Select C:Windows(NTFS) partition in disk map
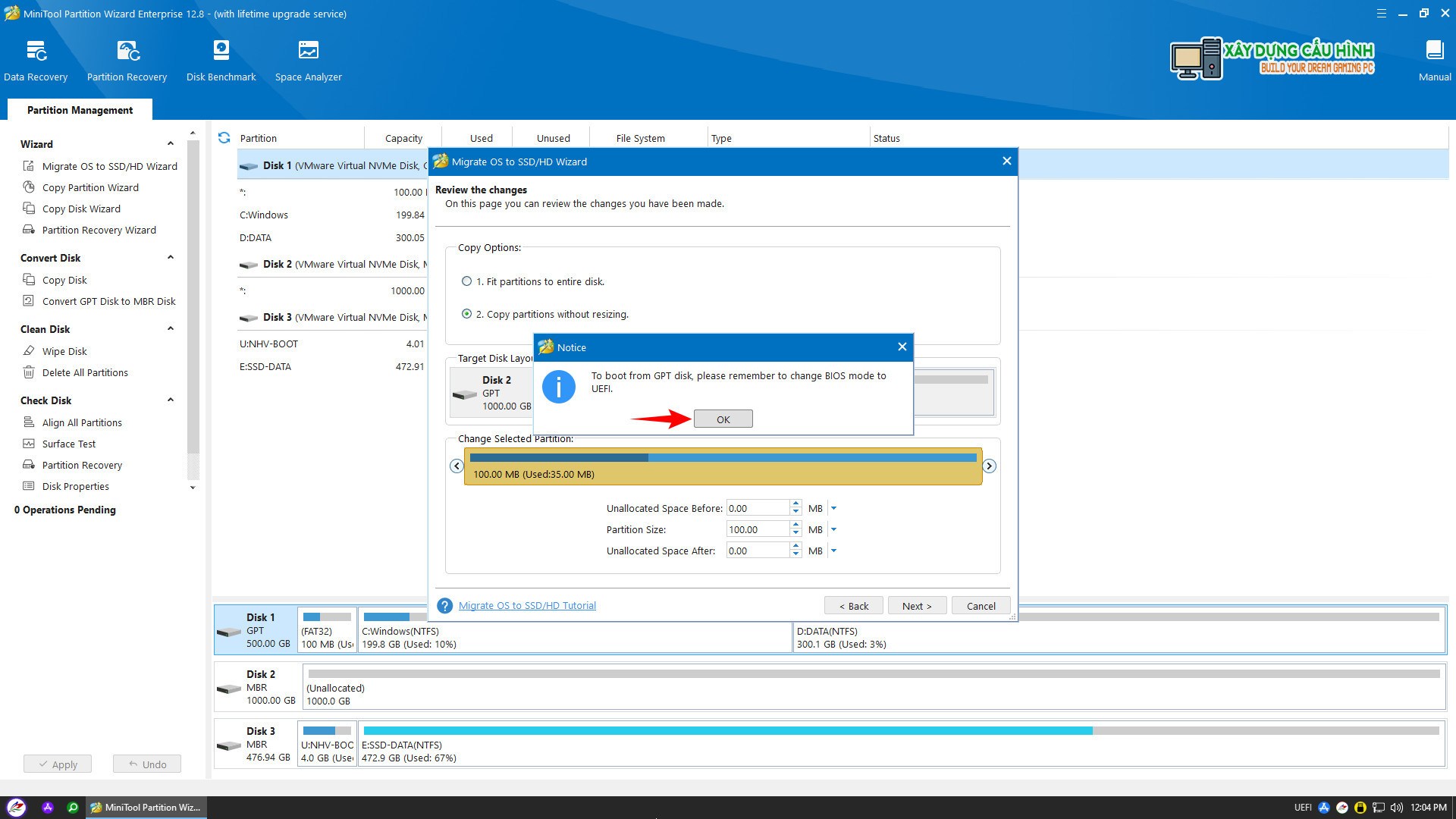This screenshot has height=819, width=1456. 575,631
